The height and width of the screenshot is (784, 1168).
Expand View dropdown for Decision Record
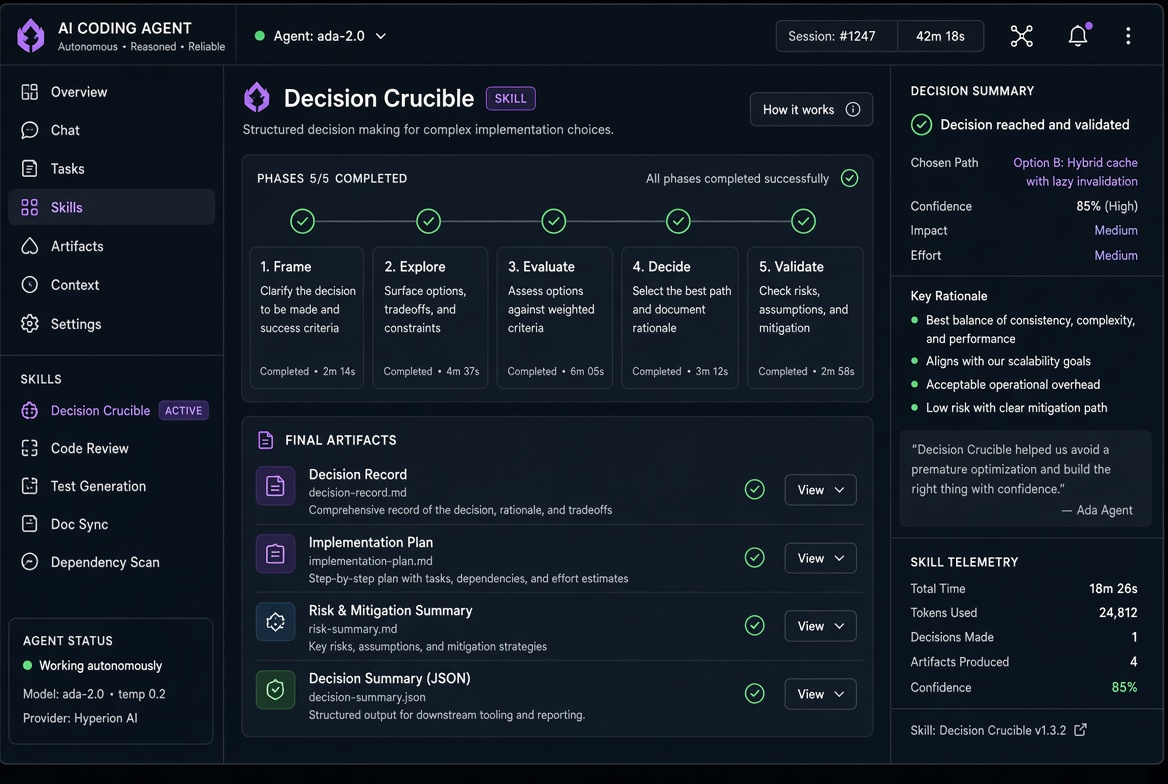[x=820, y=490]
